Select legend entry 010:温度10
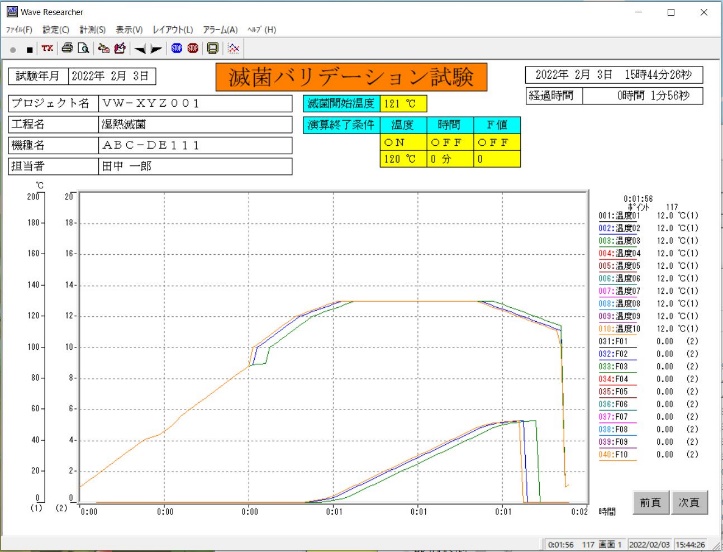 619,329
